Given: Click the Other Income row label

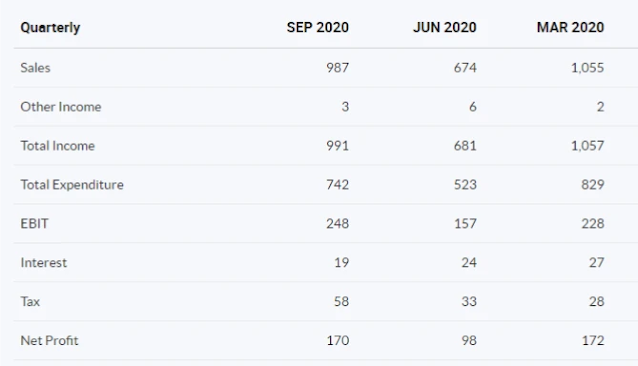Looking at the screenshot, I should pos(61,107).
